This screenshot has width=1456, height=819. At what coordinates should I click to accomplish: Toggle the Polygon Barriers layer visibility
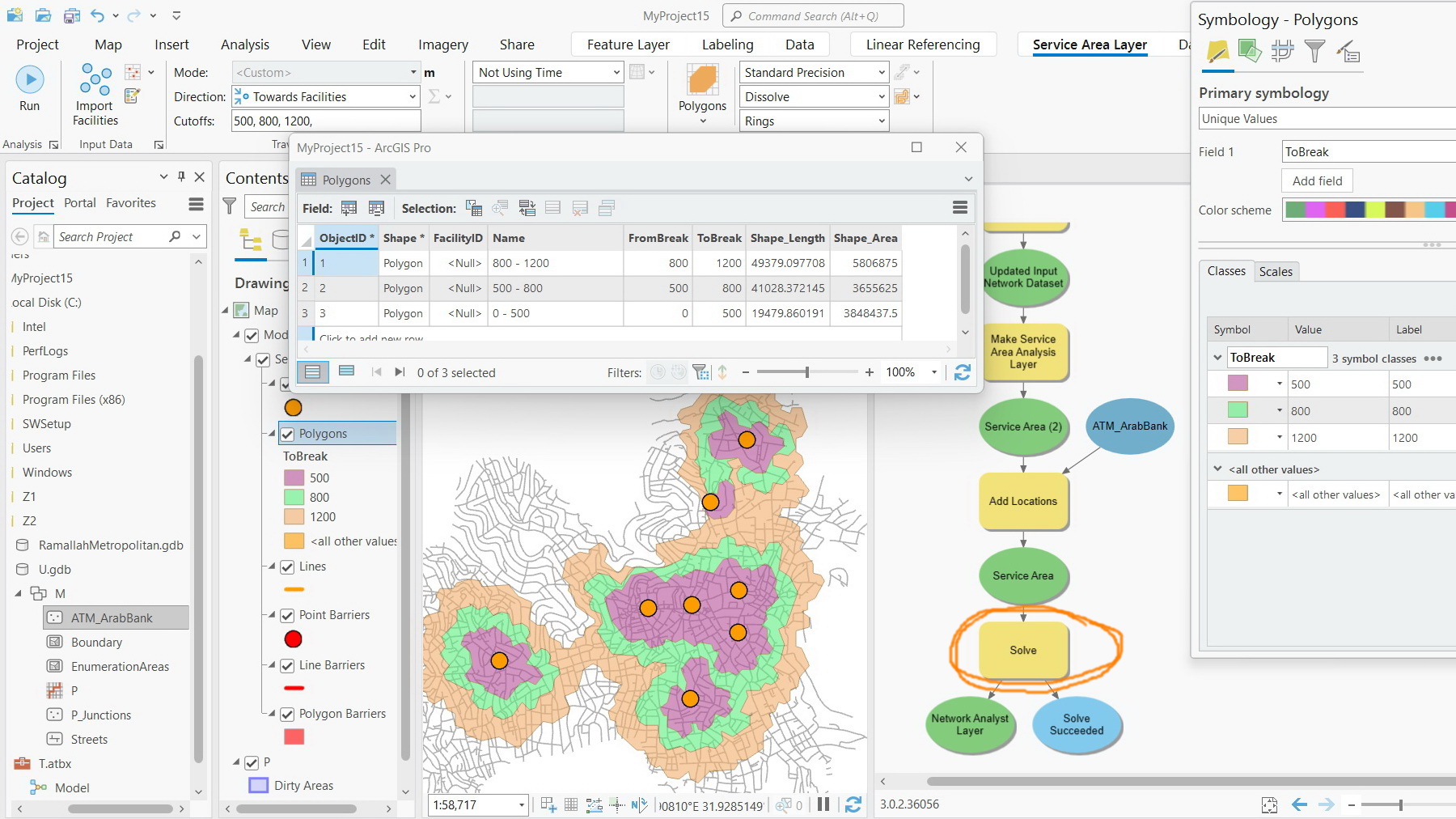(x=288, y=714)
